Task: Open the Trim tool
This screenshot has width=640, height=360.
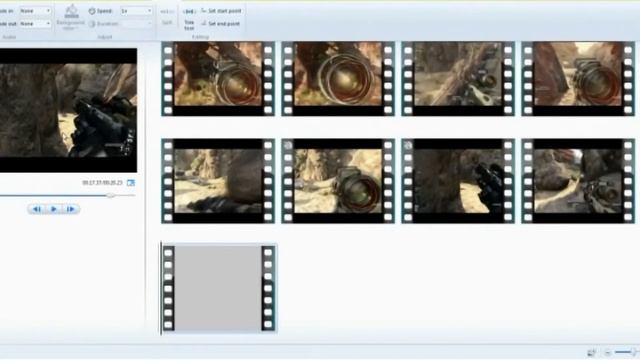Action: pos(189,19)
